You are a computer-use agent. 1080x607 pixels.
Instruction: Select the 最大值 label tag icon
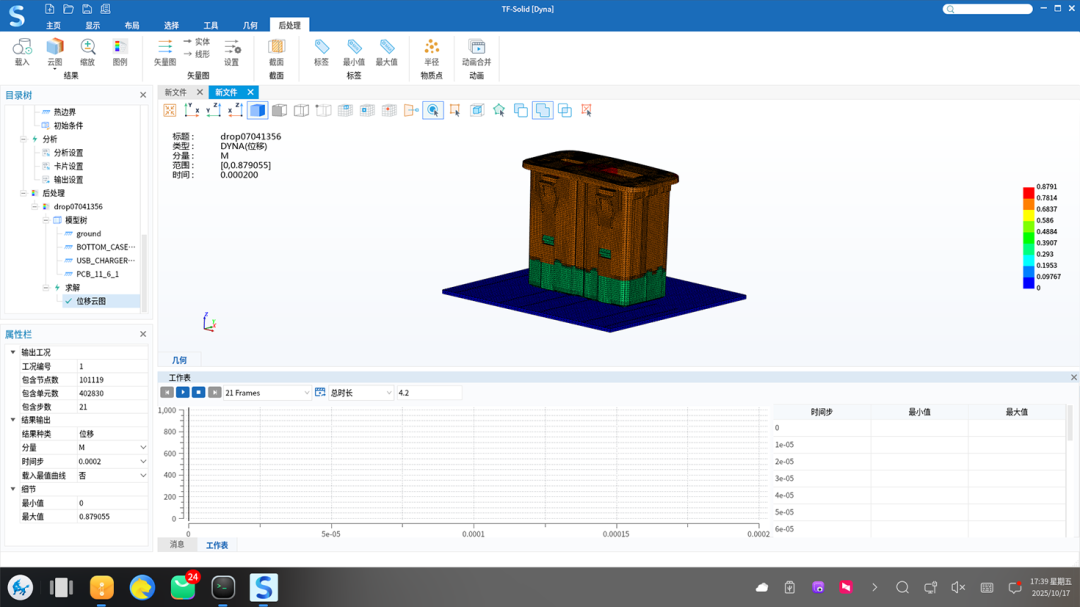coord(386,48)
